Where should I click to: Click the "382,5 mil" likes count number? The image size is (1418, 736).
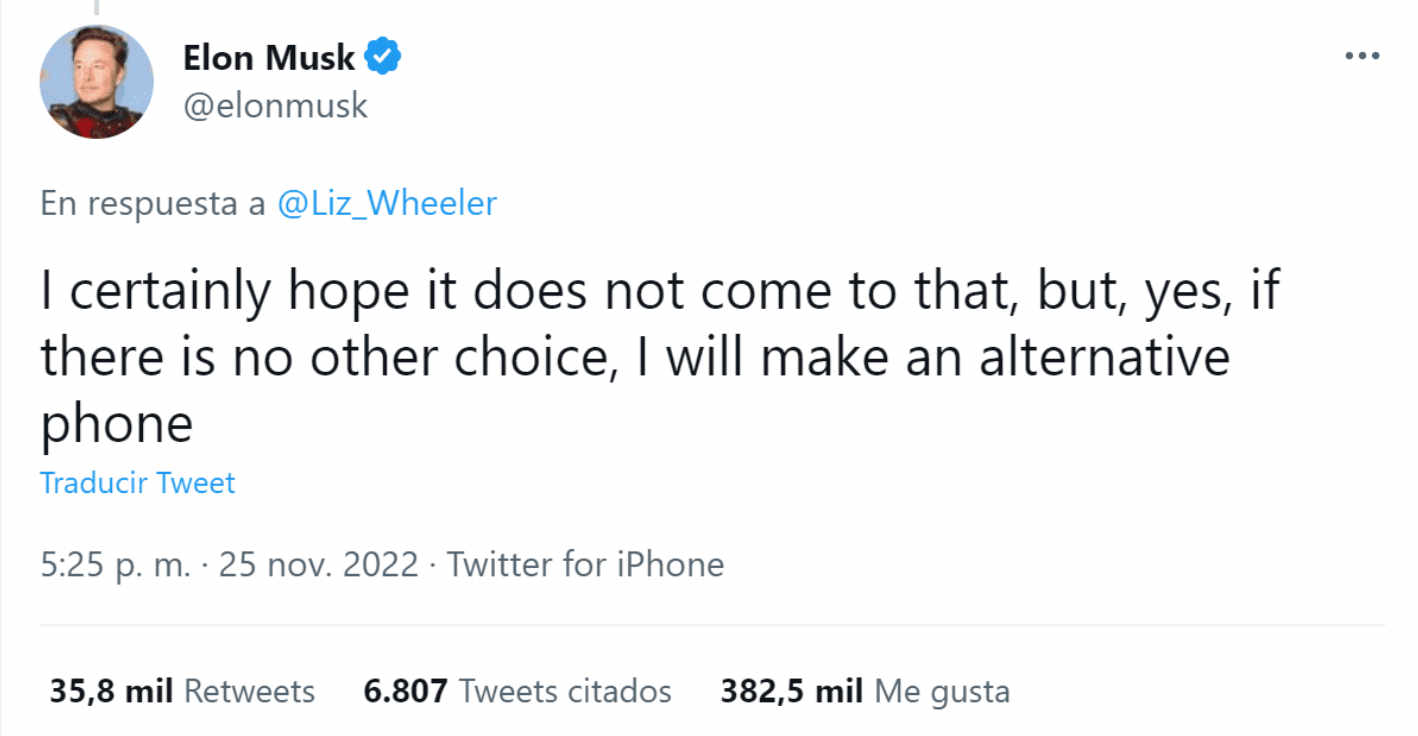click(x=792, y=691)
